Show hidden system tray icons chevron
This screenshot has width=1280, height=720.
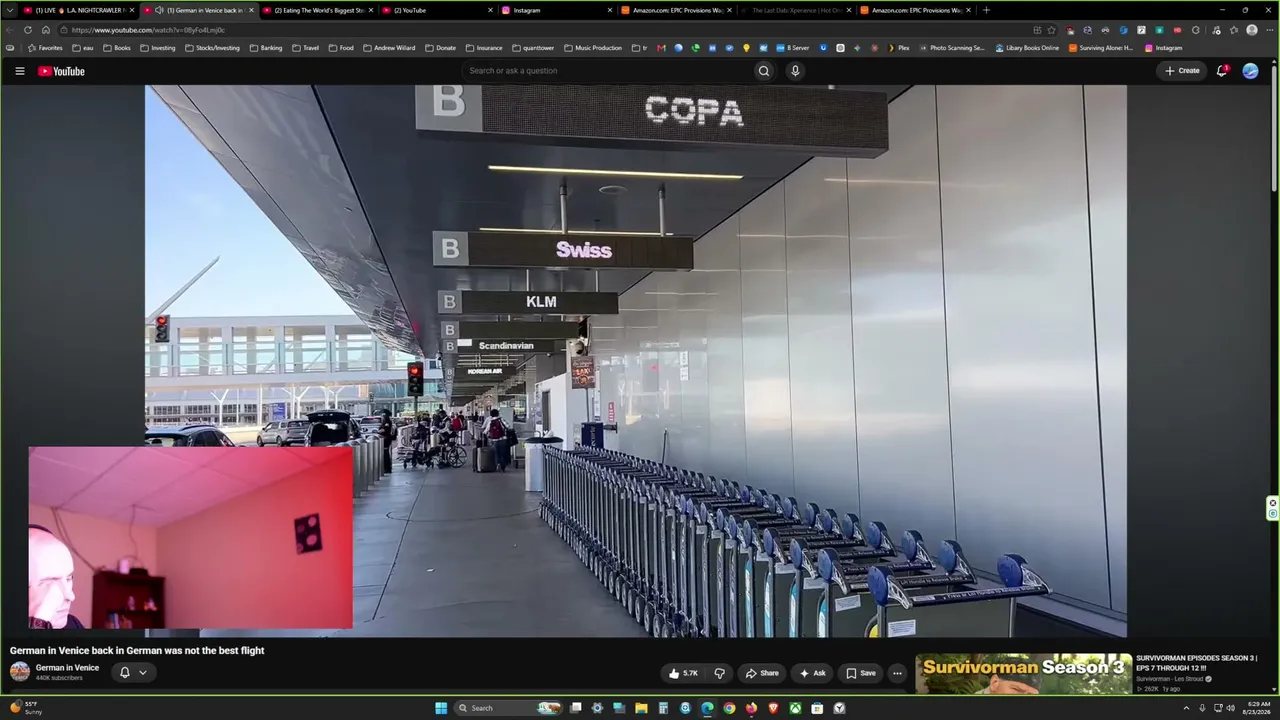tap(1185, 708)
